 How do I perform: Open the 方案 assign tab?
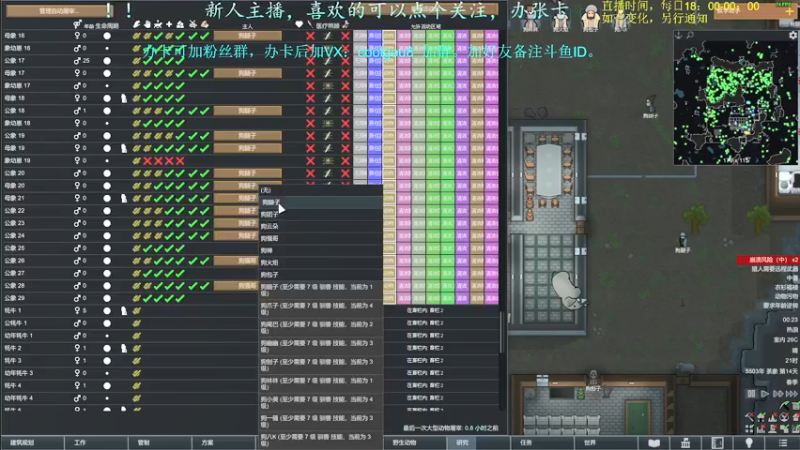[223, 443]
